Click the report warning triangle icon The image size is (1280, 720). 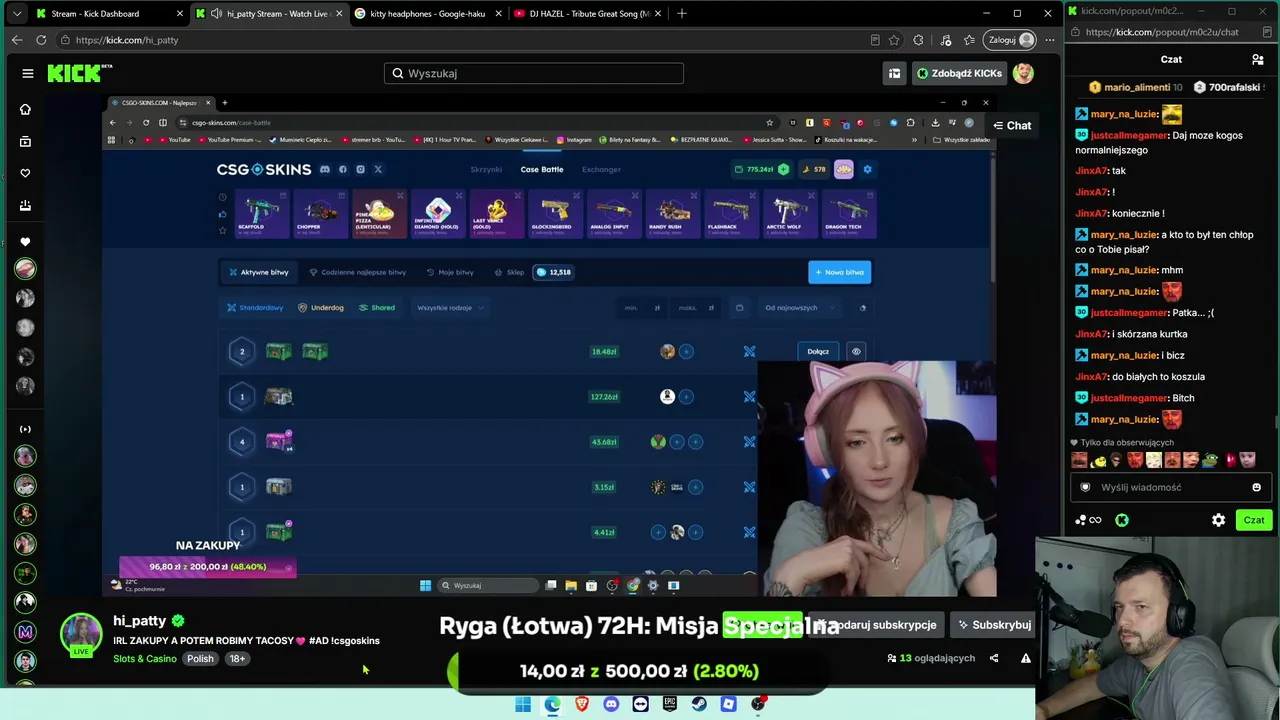1025,658
